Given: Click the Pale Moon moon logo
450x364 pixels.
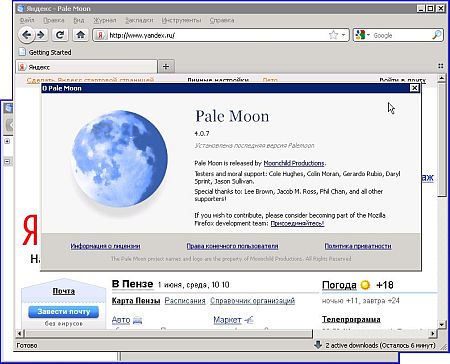Looking at the screenshot, I should (x=120, y=159).
